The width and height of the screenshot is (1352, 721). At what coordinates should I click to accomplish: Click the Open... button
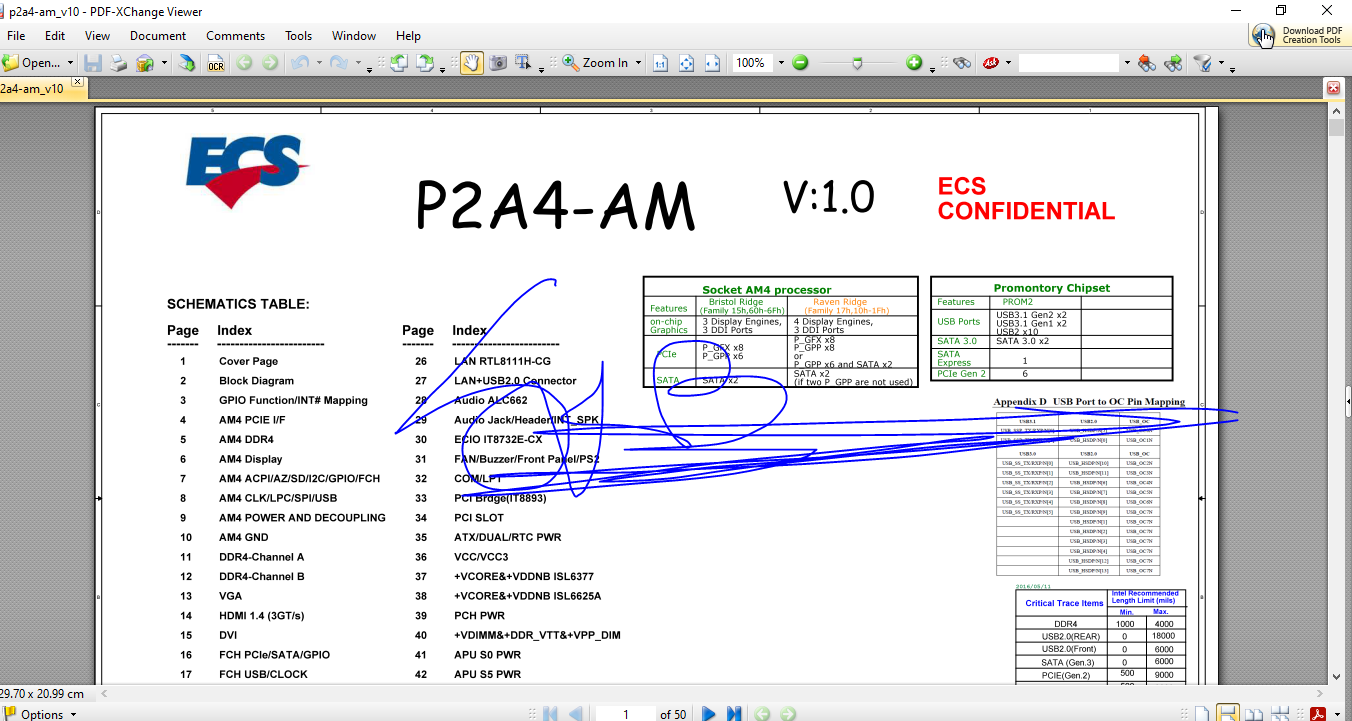(x=32, y=63)
